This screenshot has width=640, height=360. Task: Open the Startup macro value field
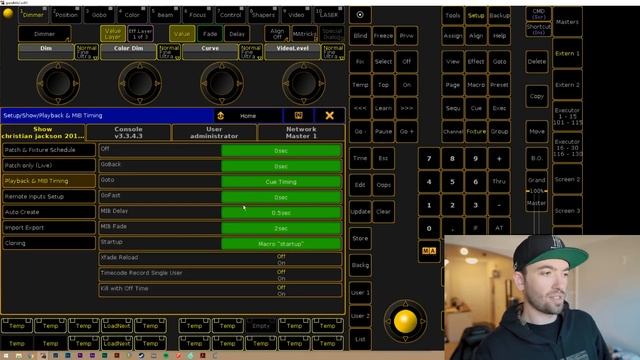[281, 244]
